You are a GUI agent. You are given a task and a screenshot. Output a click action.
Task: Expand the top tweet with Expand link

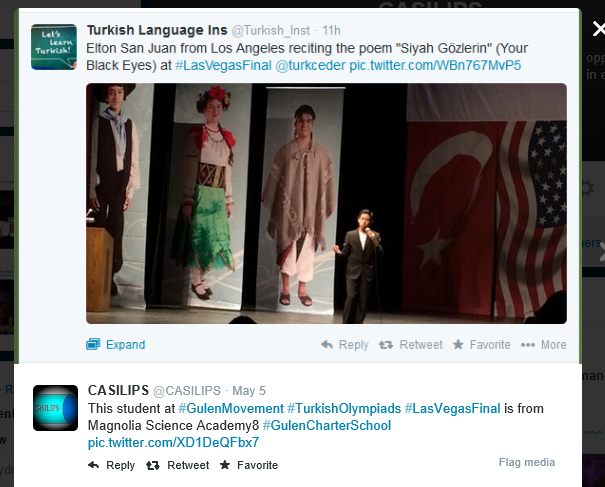tap(125, 345)
